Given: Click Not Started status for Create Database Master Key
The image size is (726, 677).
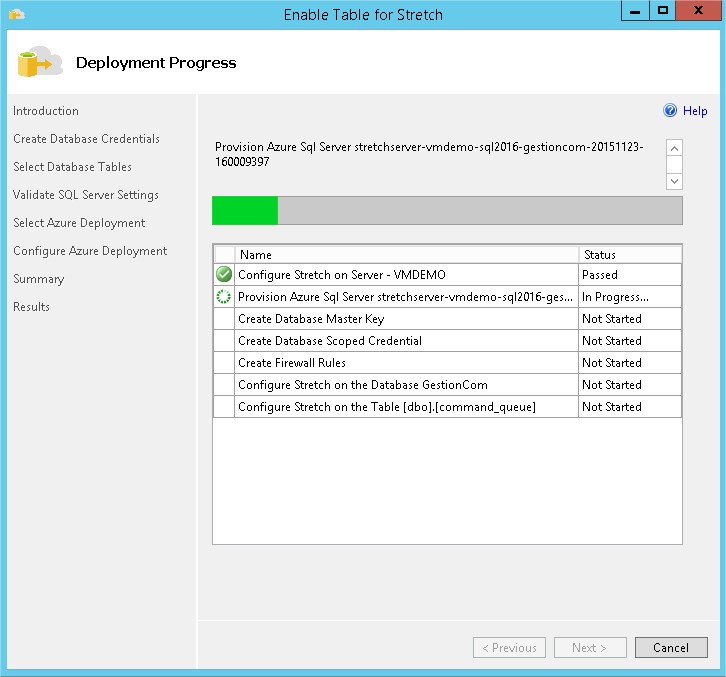Looking at the screenshot, I should [630, 319].
